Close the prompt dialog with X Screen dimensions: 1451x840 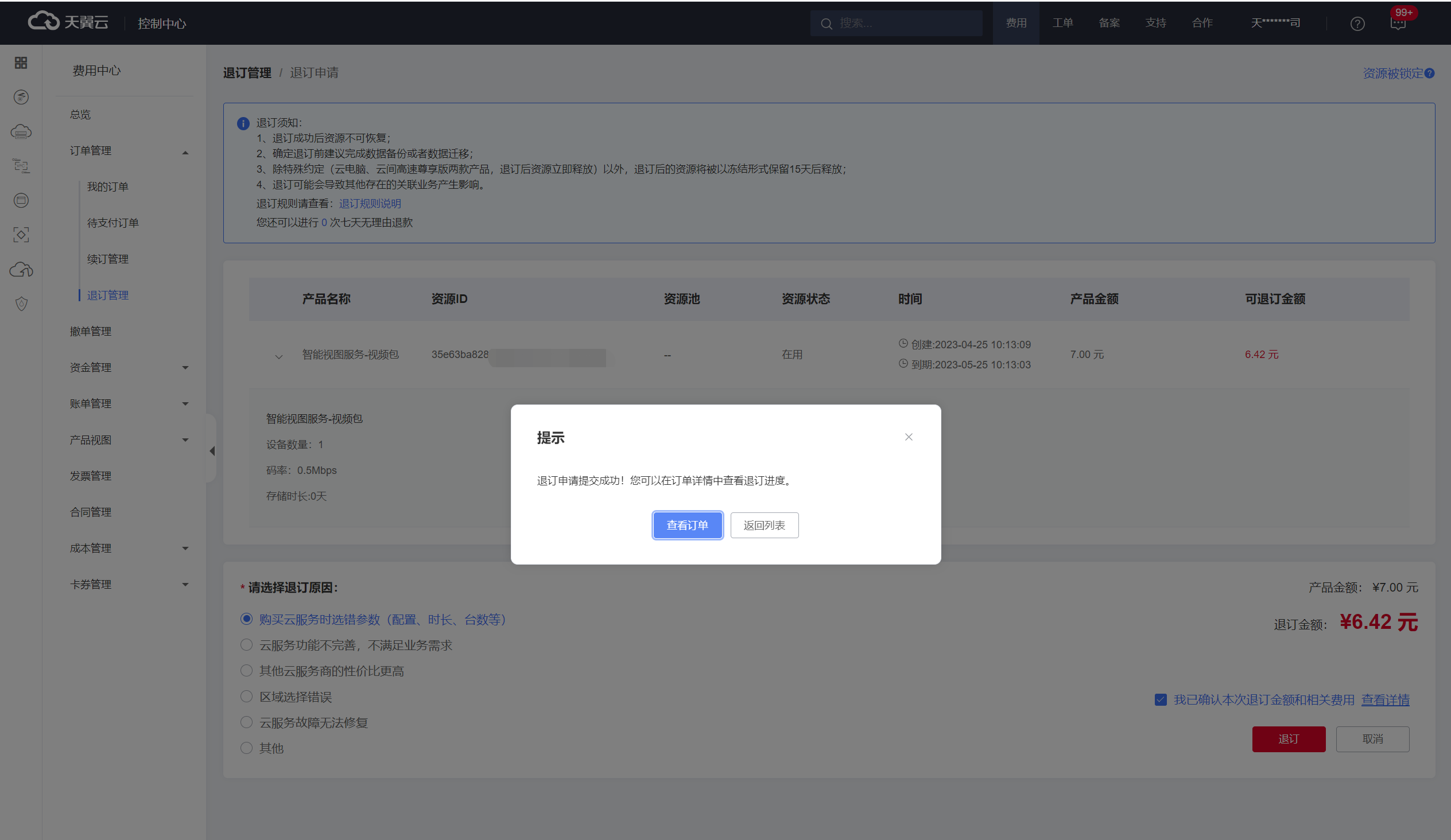[x=908, y=437]
